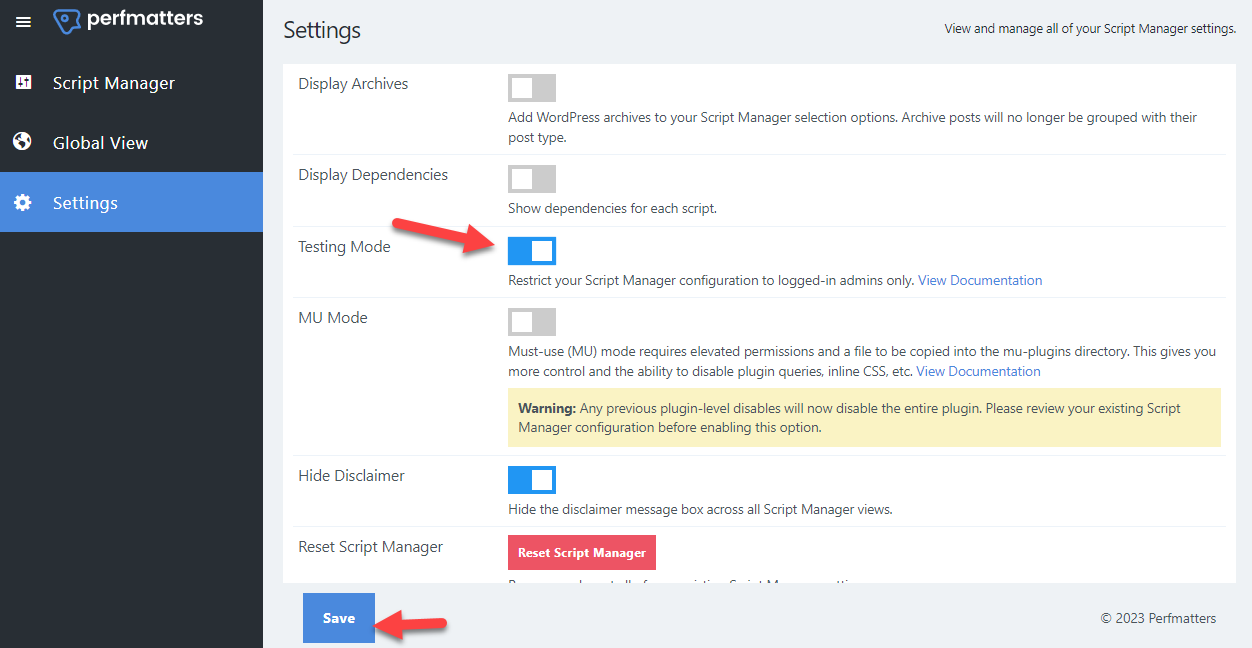Enable the MU Mode toggle
1252x648 pixels.
click(531, 322)
